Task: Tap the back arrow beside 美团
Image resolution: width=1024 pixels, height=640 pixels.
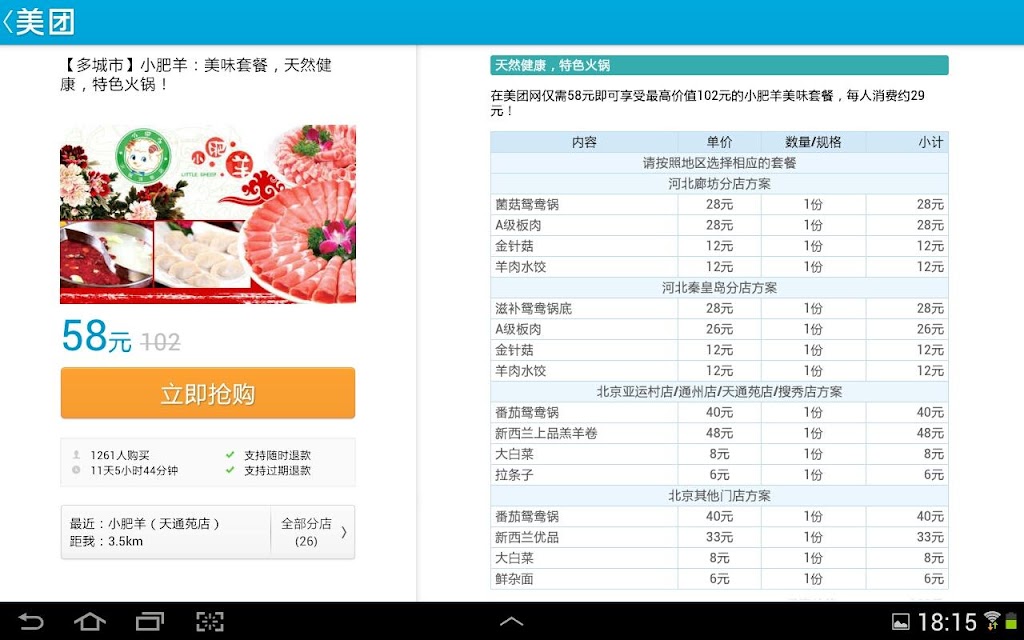Action: [x=7, y=22]
